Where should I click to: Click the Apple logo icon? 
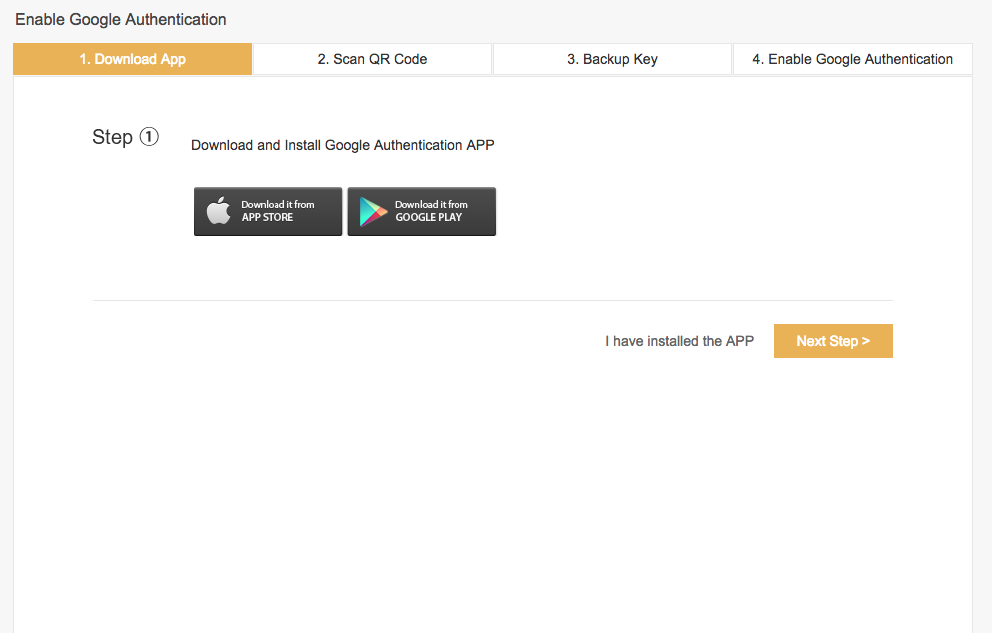coord(219,211)
